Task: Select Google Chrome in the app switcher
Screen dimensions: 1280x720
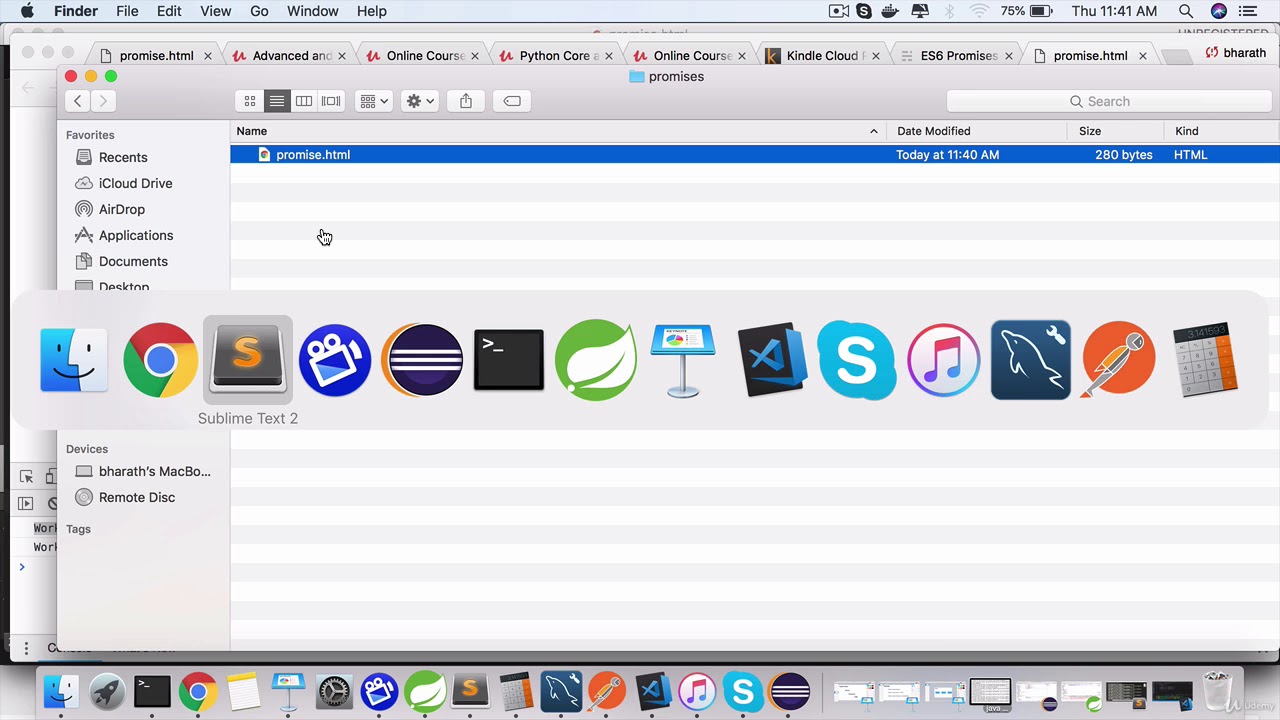Action: [x=160, y=359]
